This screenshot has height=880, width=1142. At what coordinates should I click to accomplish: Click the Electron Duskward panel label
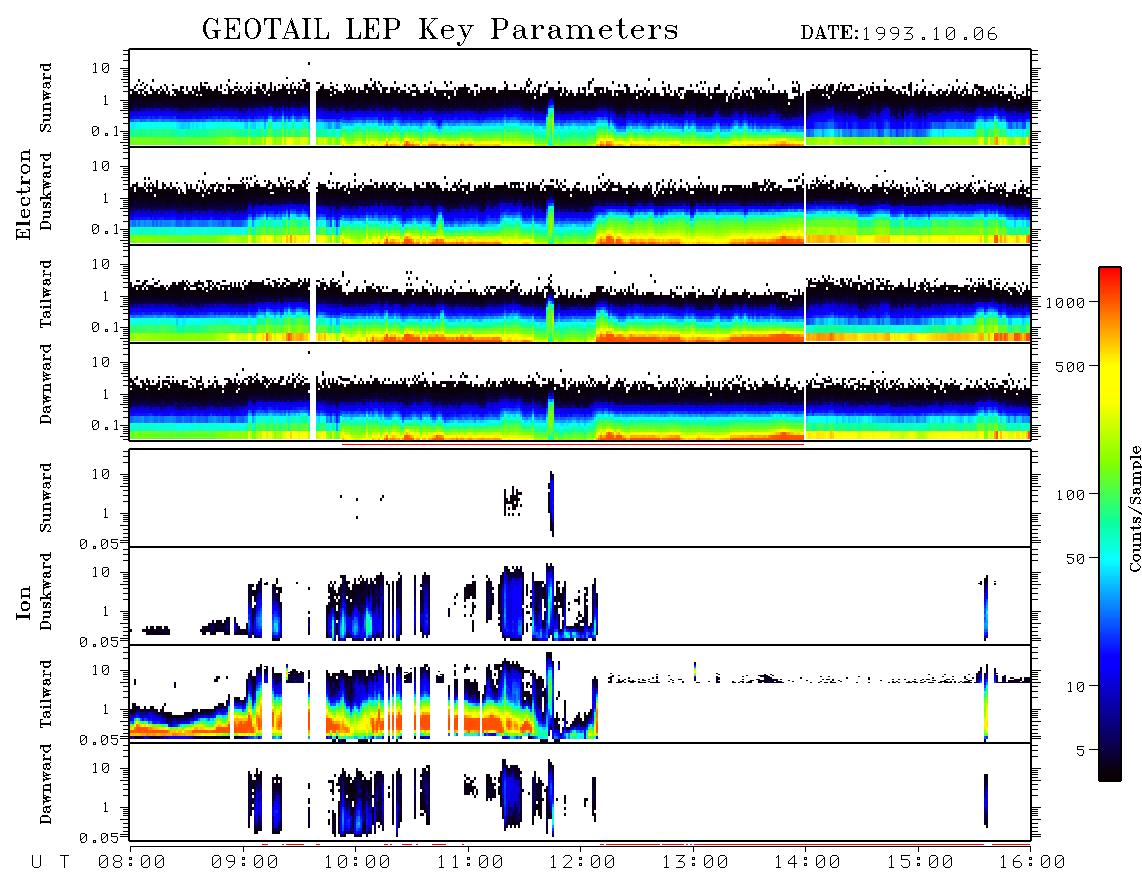click(46, 192)
